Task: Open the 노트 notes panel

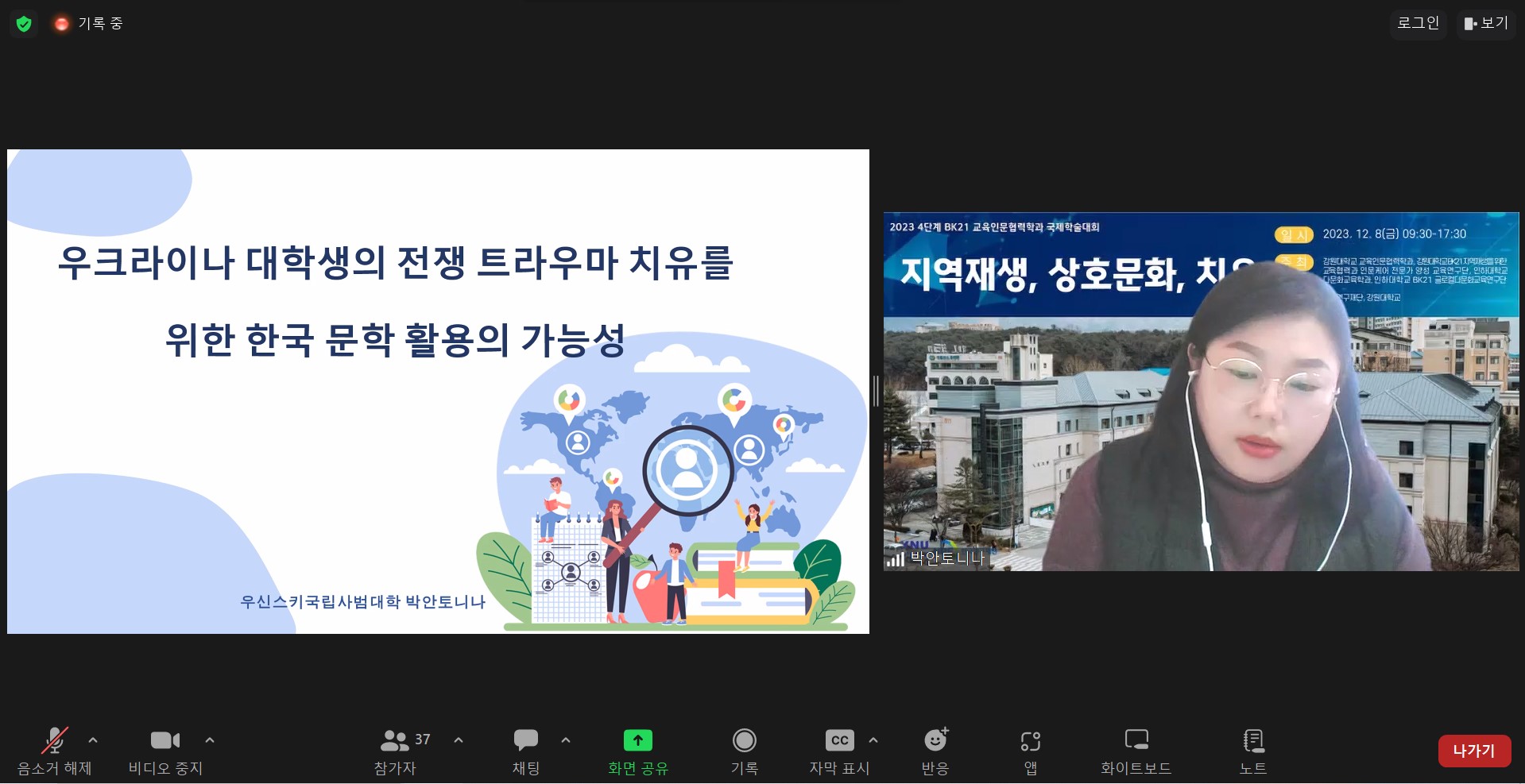Action: pyautogui.click(x=1253, y=751)
